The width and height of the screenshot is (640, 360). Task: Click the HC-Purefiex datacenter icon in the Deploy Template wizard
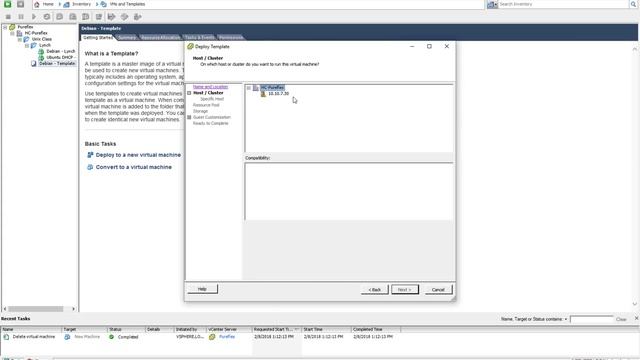tap(256, 88)
